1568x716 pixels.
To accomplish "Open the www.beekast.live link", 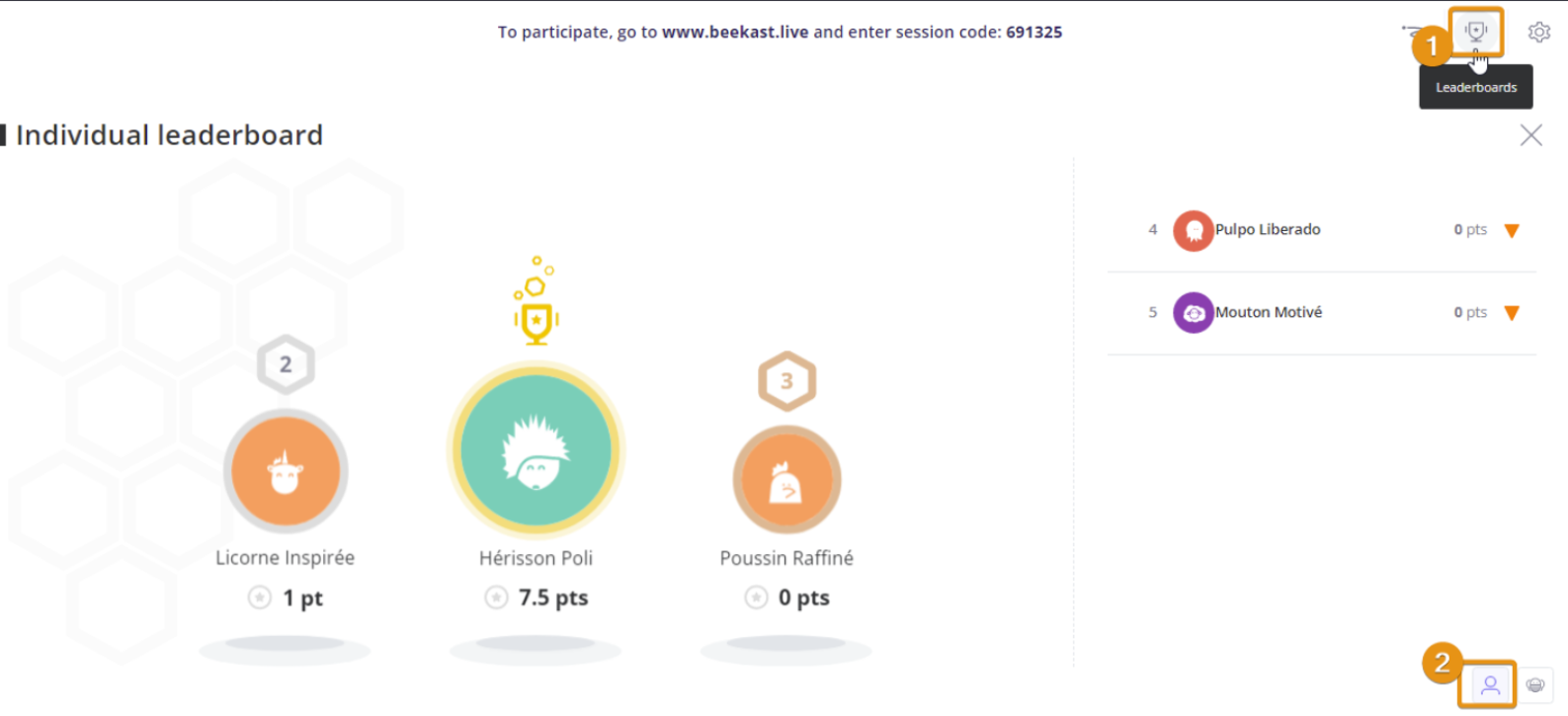I will coord(735,32).
